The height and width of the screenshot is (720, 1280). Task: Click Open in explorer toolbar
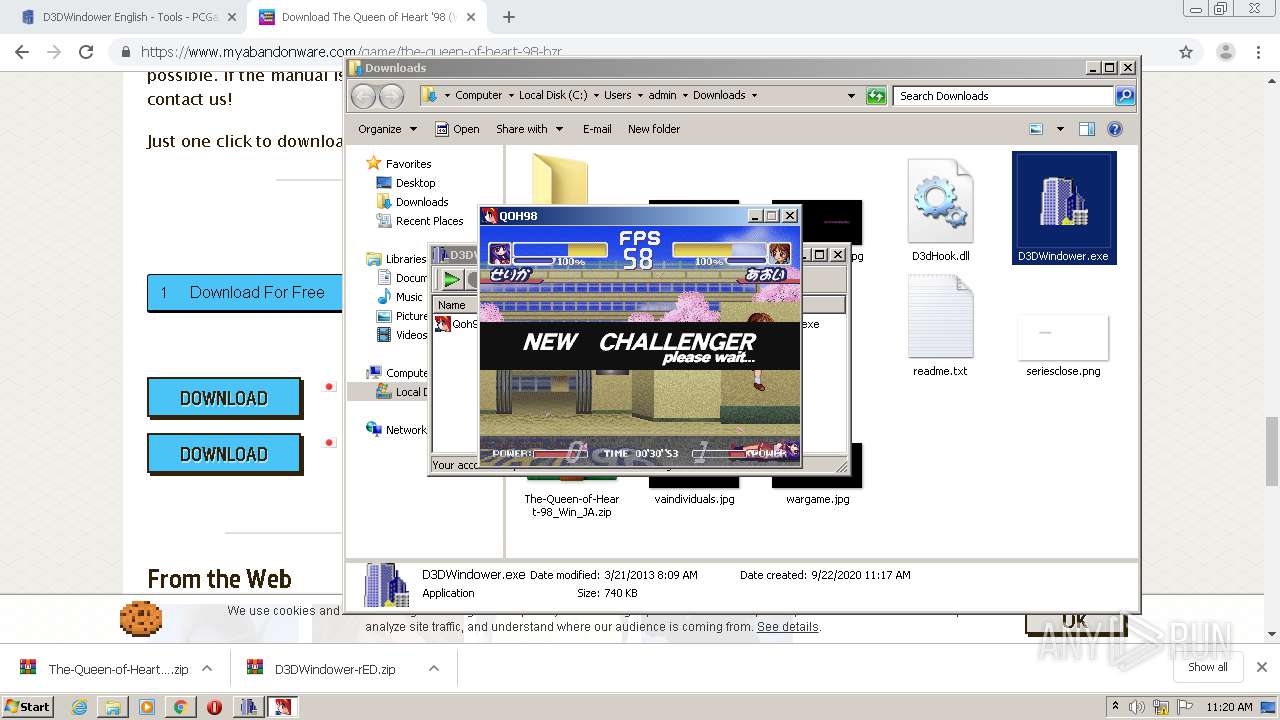coord(458,129)
